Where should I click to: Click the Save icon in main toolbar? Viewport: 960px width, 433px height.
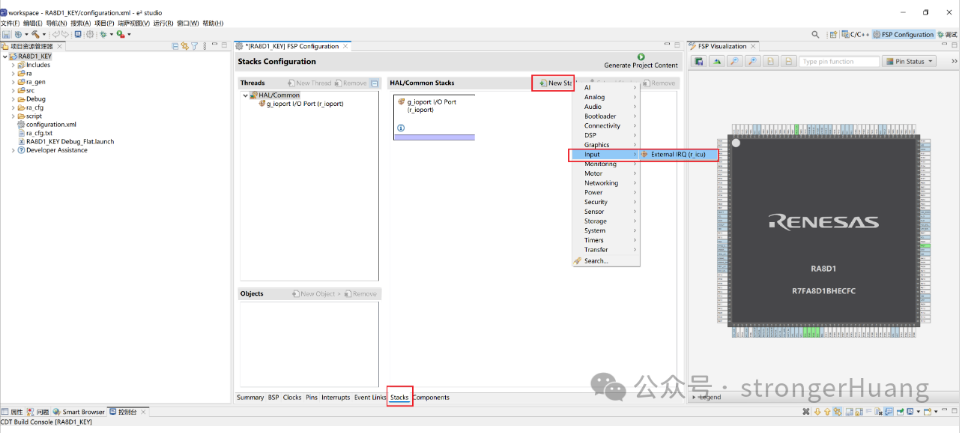pos(6,34)
